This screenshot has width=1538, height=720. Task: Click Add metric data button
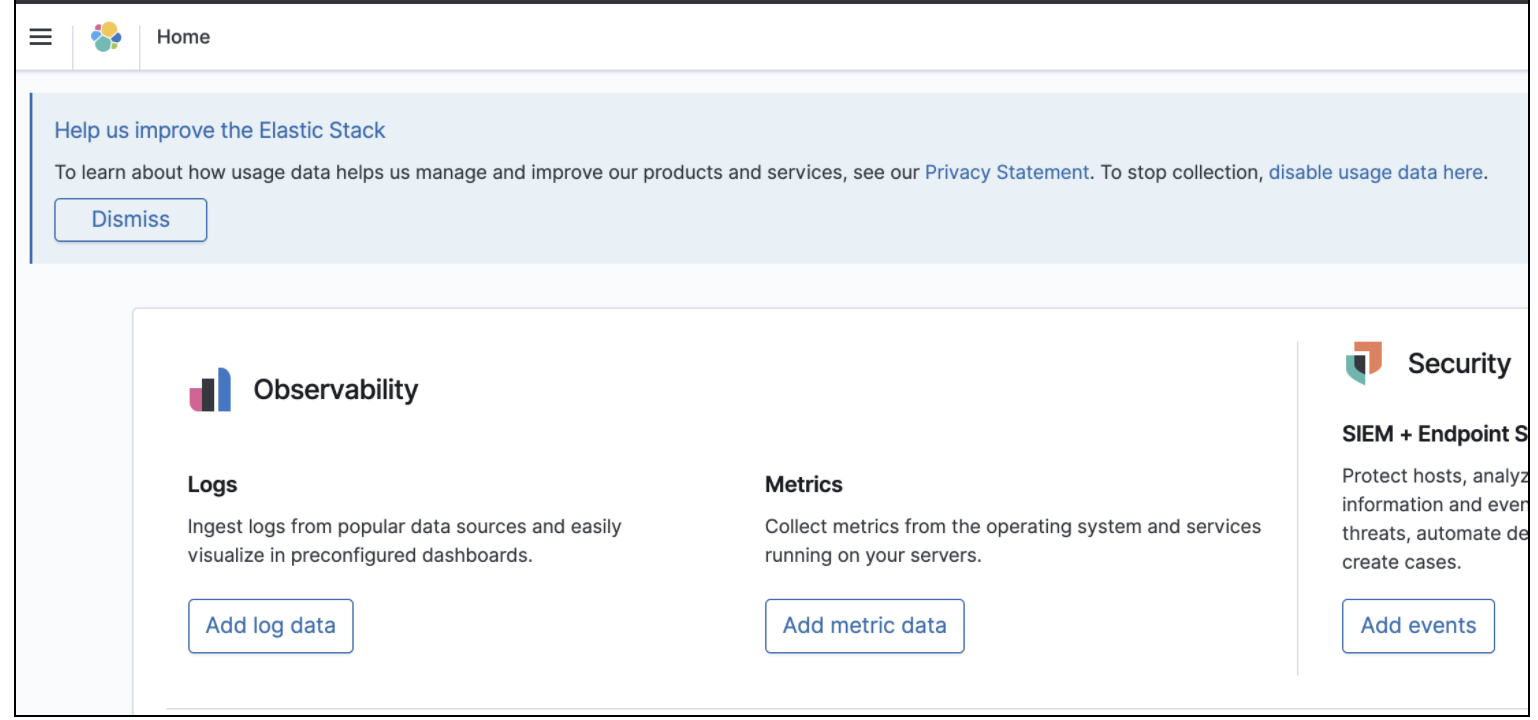tap(865, 626)
